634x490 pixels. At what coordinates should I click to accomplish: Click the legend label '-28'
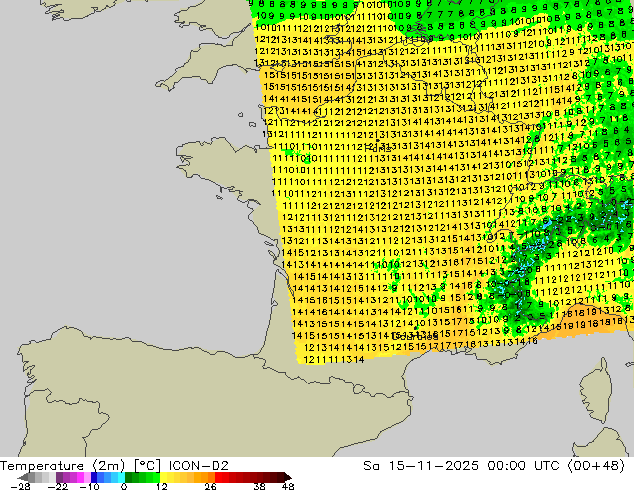21,487
